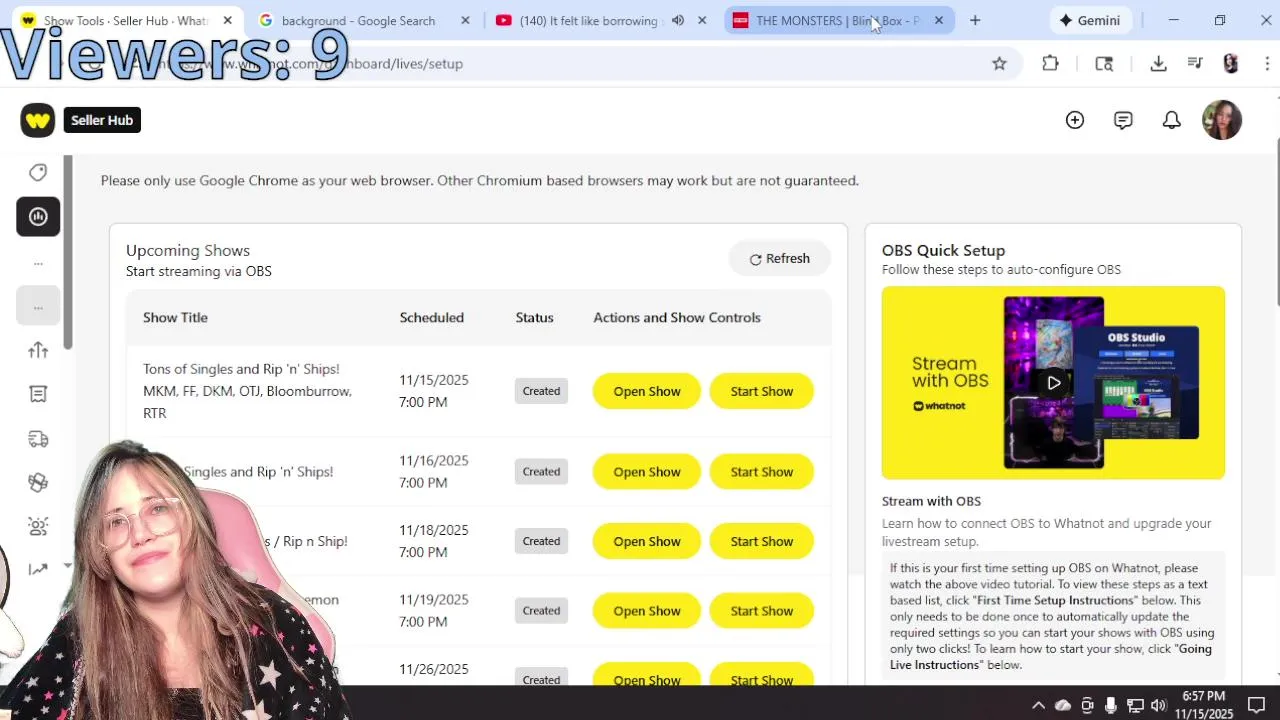1280x720 pixels.
Task: Open the taskbar clock 6:57 PM
Action: point(1204,705)
